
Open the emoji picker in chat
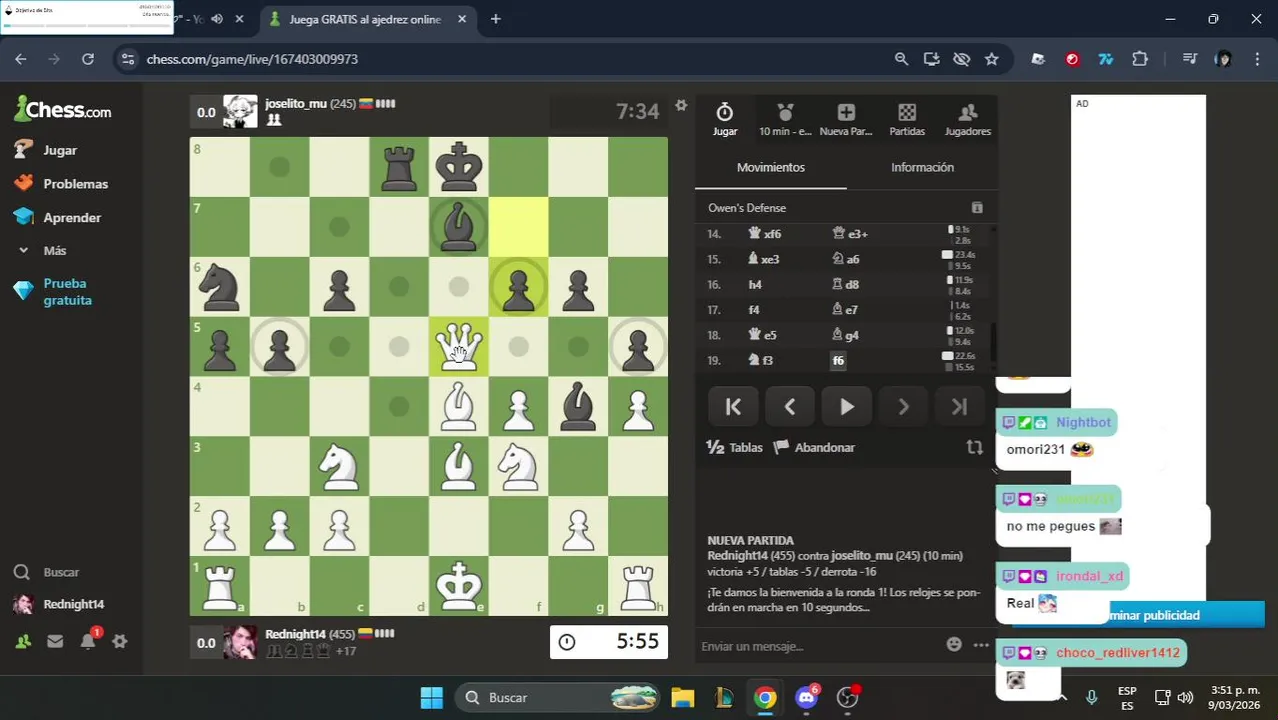[x=954, y=645]
